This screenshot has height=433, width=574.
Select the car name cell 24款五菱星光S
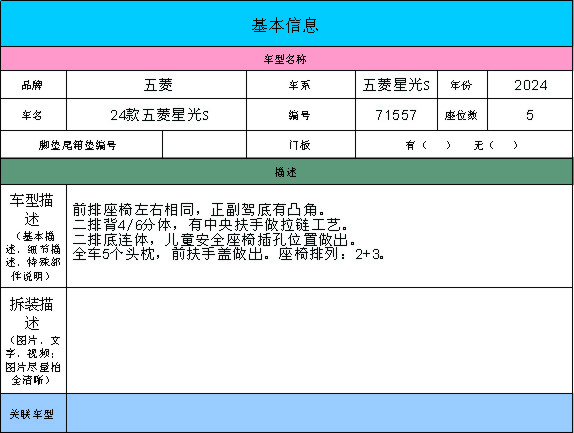click(x=157, y=115)
